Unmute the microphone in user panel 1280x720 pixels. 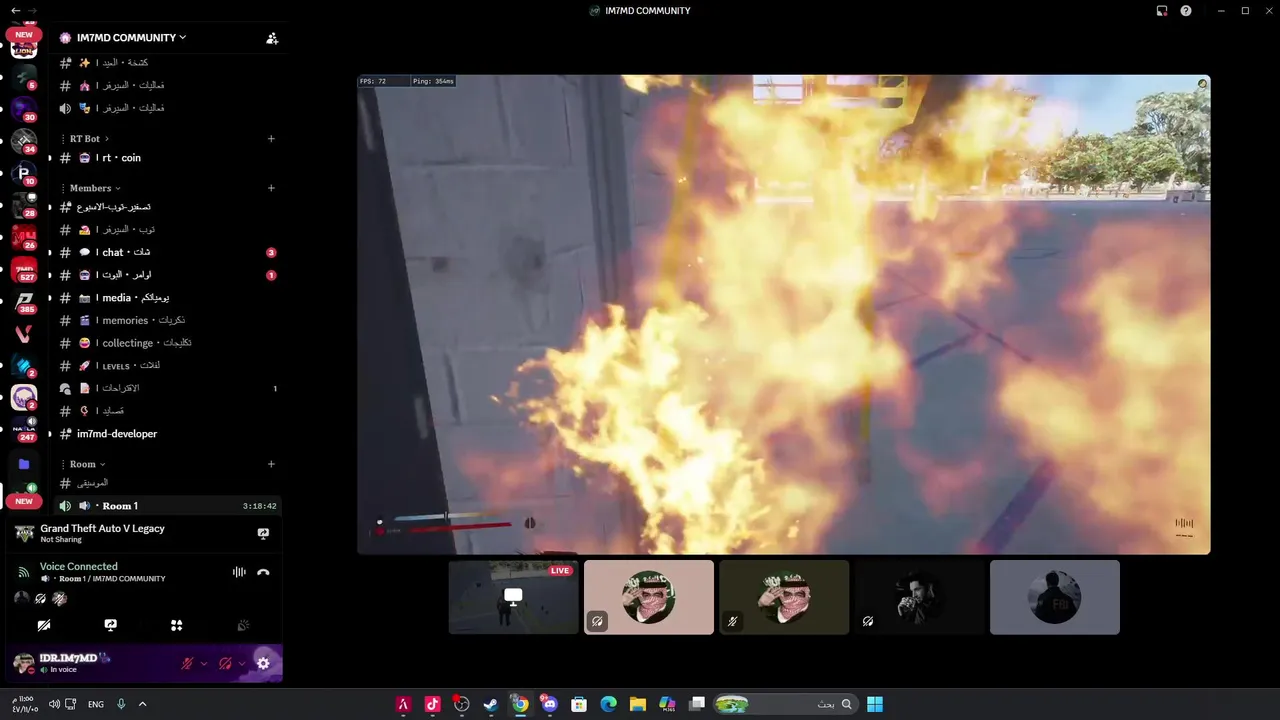[x=187, y=663]
